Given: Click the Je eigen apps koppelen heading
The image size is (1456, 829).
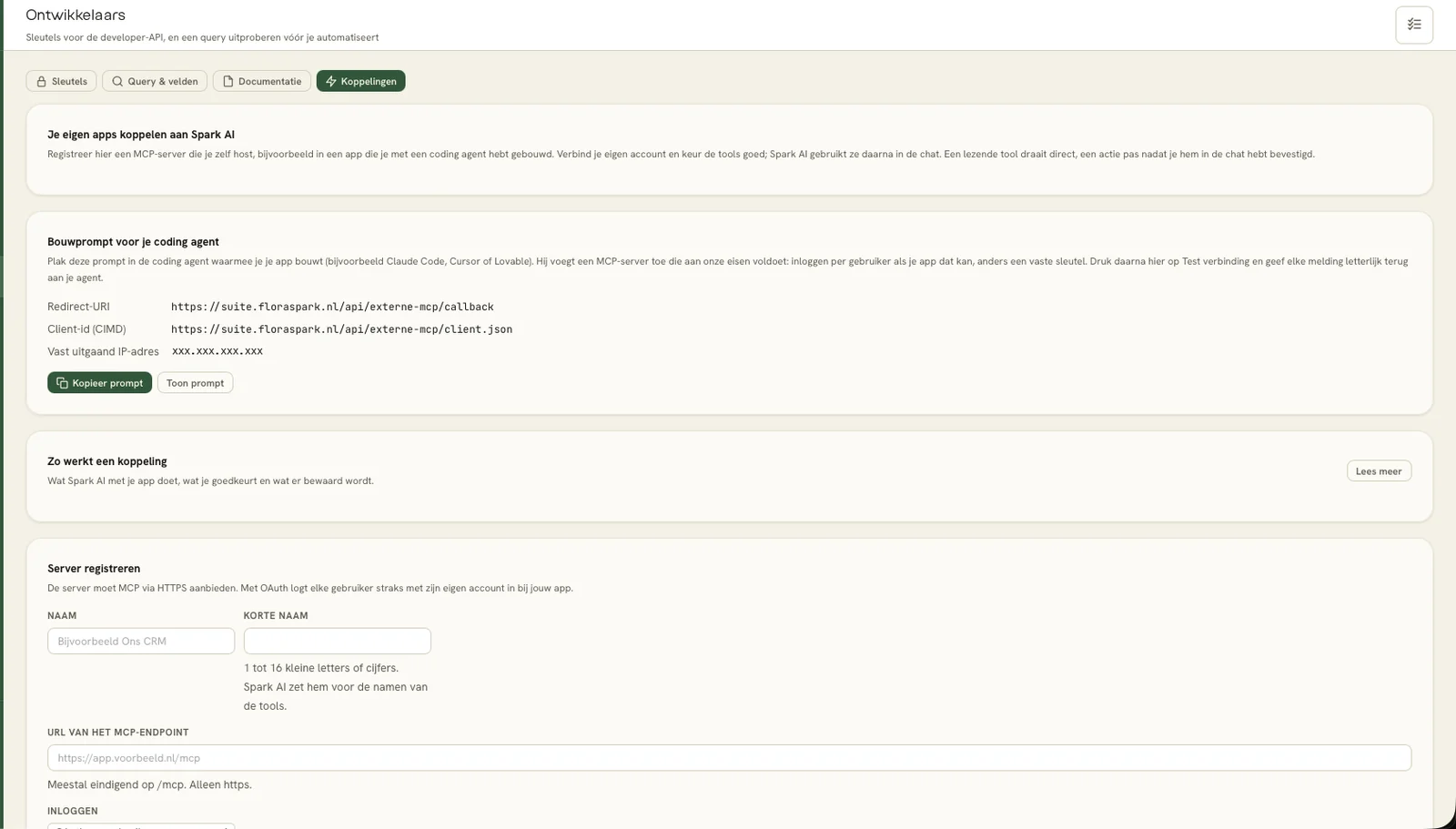Looking at the screenshot, I should click(x=141, y=135).
